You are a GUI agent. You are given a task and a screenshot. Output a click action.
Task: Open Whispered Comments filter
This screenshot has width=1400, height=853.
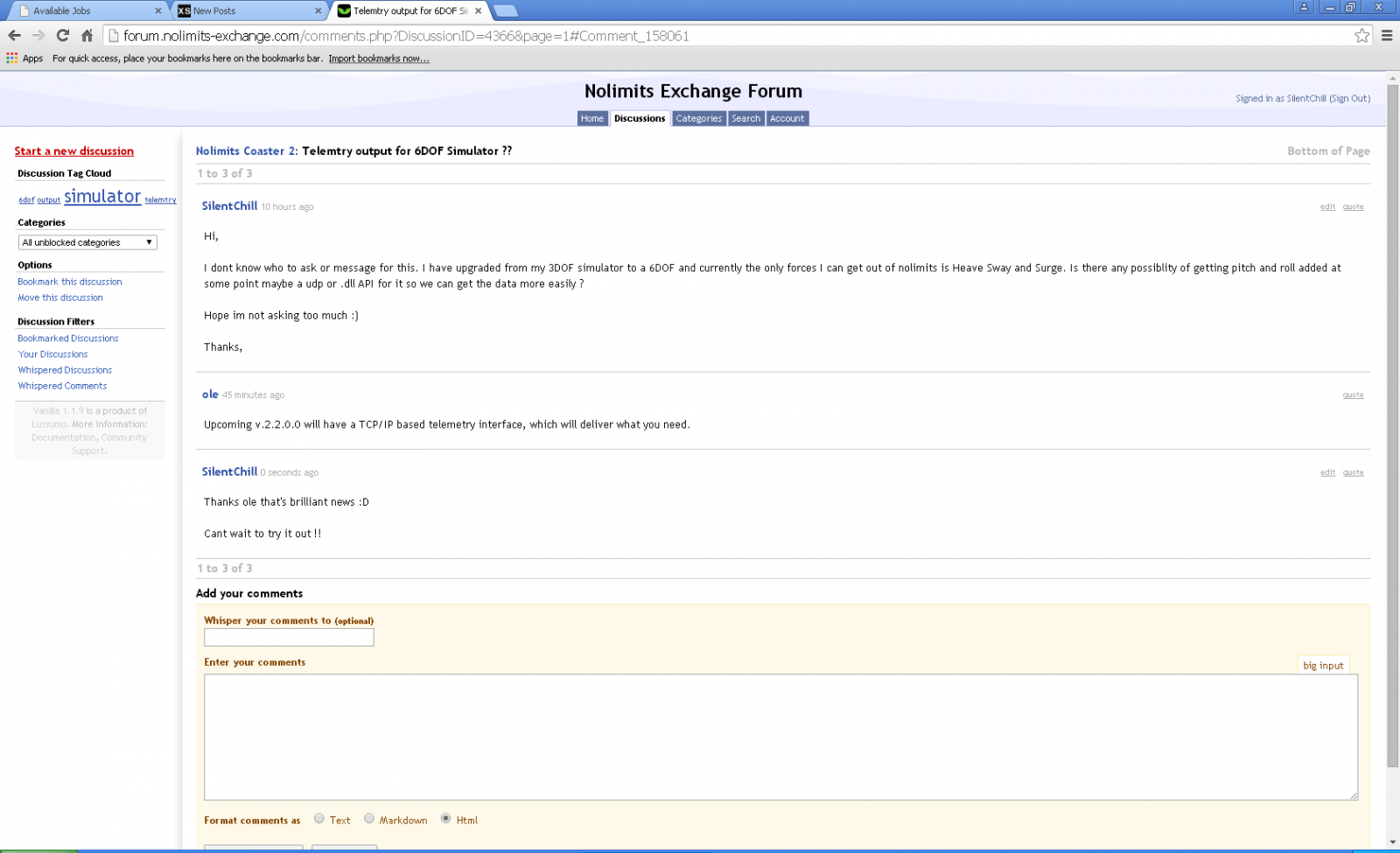62,386
